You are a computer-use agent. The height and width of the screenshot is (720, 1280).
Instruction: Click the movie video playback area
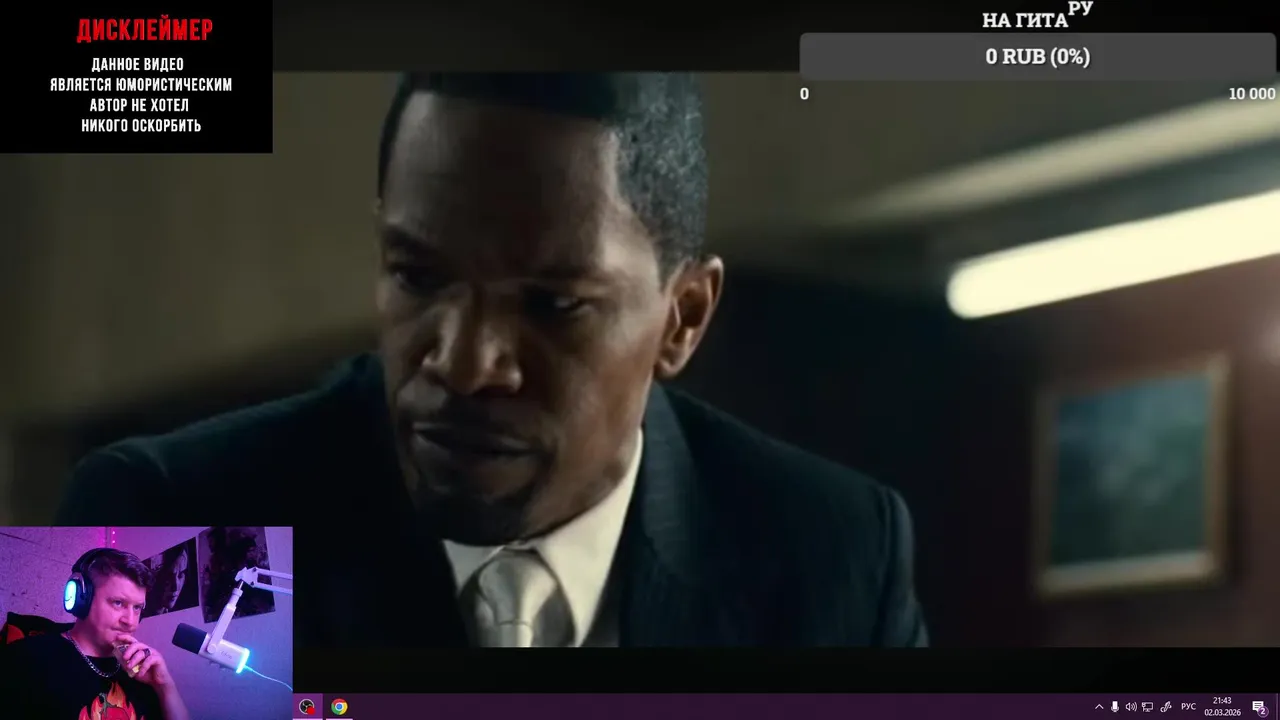tap(640, 360)
